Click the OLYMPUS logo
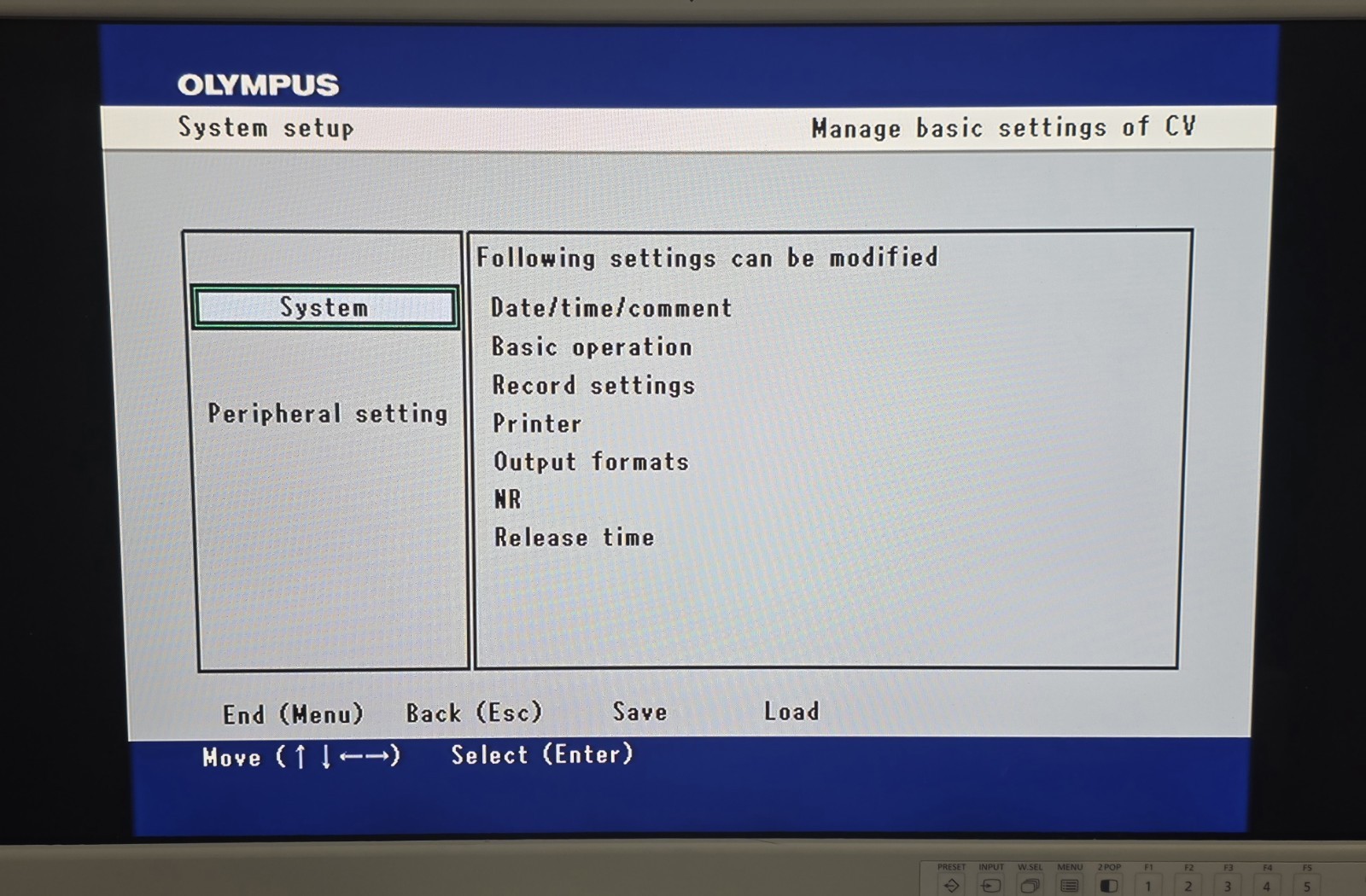Viewport: 1366px width, 896px height. tap(258, 84)
